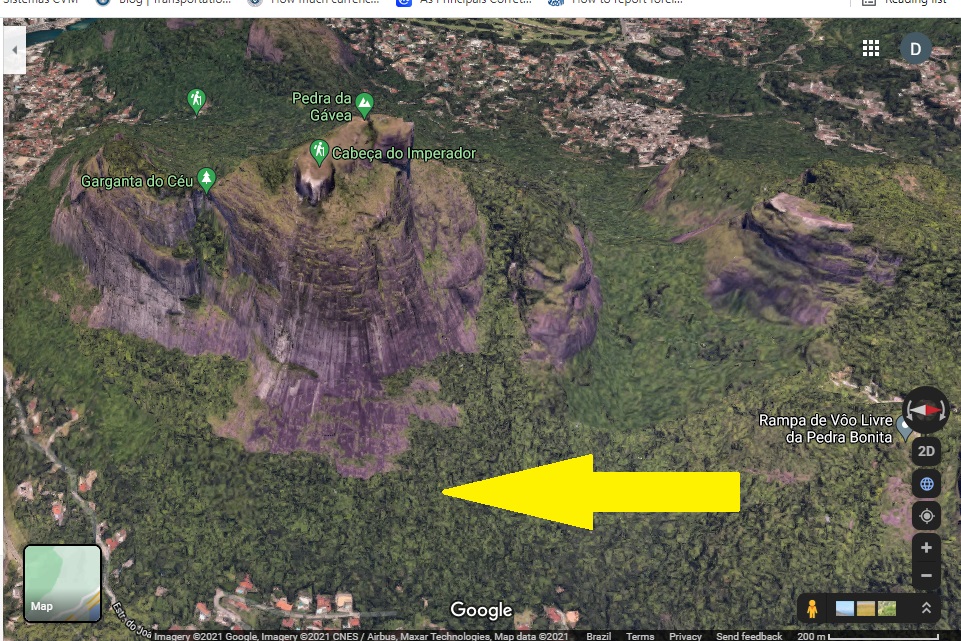Viewport: 961px width, 641px height.
Task: Toggle globe view
Action: coord(927,484)
